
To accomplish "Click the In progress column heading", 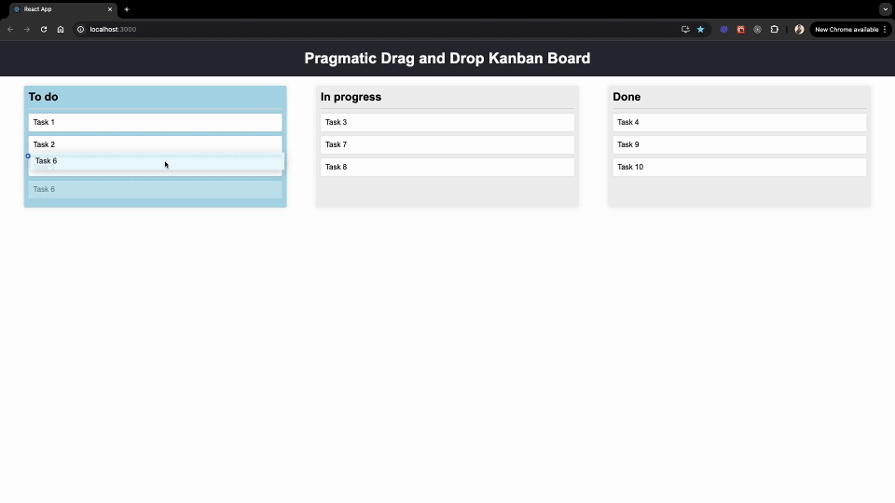I will 350,97.
